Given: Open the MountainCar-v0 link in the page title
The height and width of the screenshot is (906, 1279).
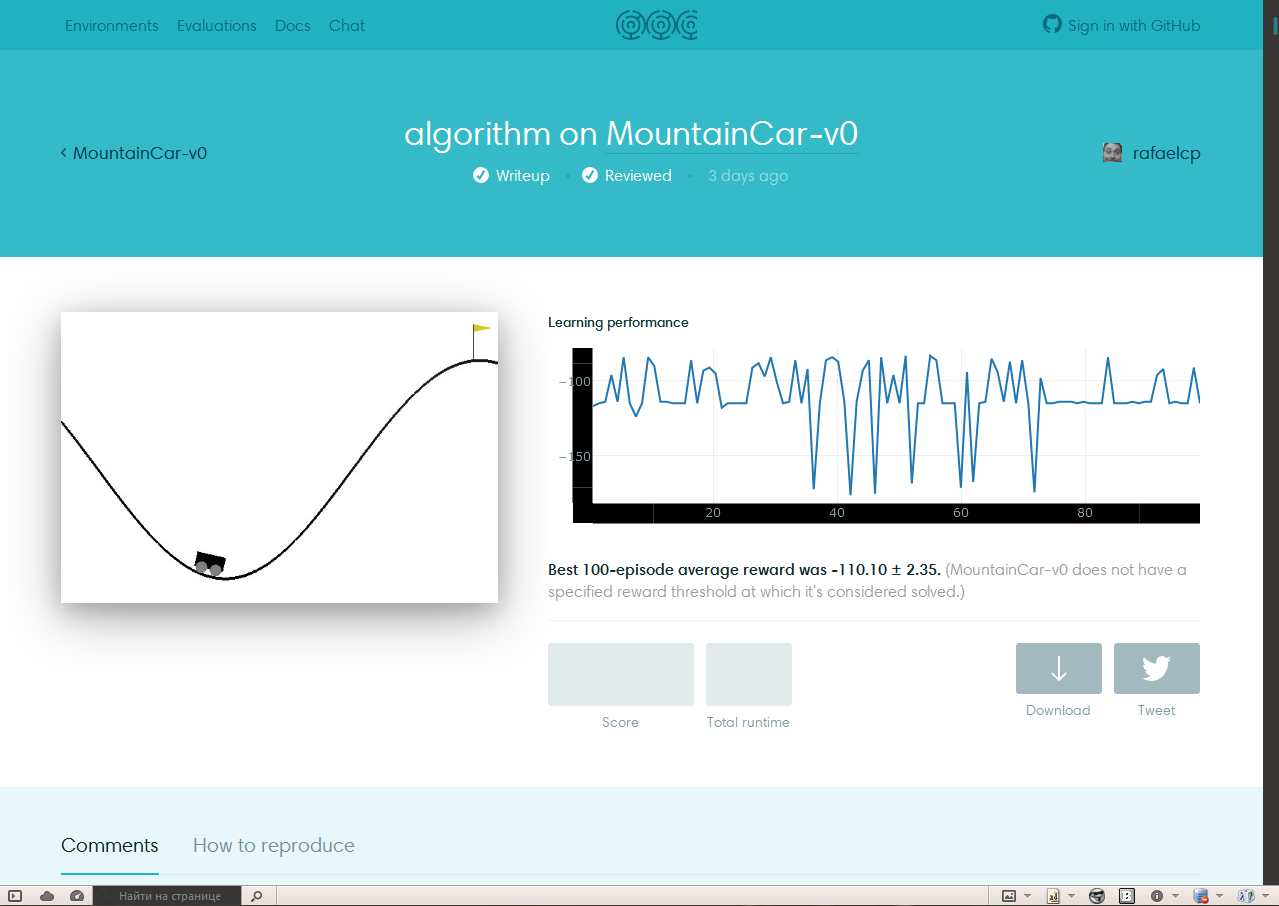Looking at the screenshot, I should 732,134.
